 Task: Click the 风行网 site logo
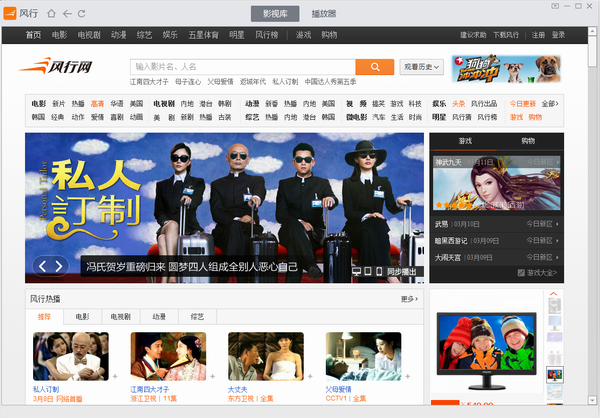point(56,66)
